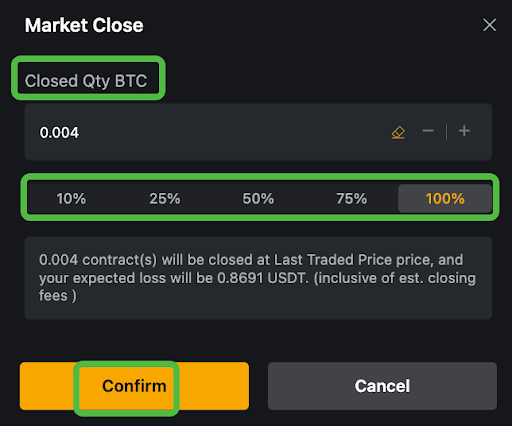Viewport: 512px width, 426px height.
Task: Choose 75% of the position to close
Action: 351,199
